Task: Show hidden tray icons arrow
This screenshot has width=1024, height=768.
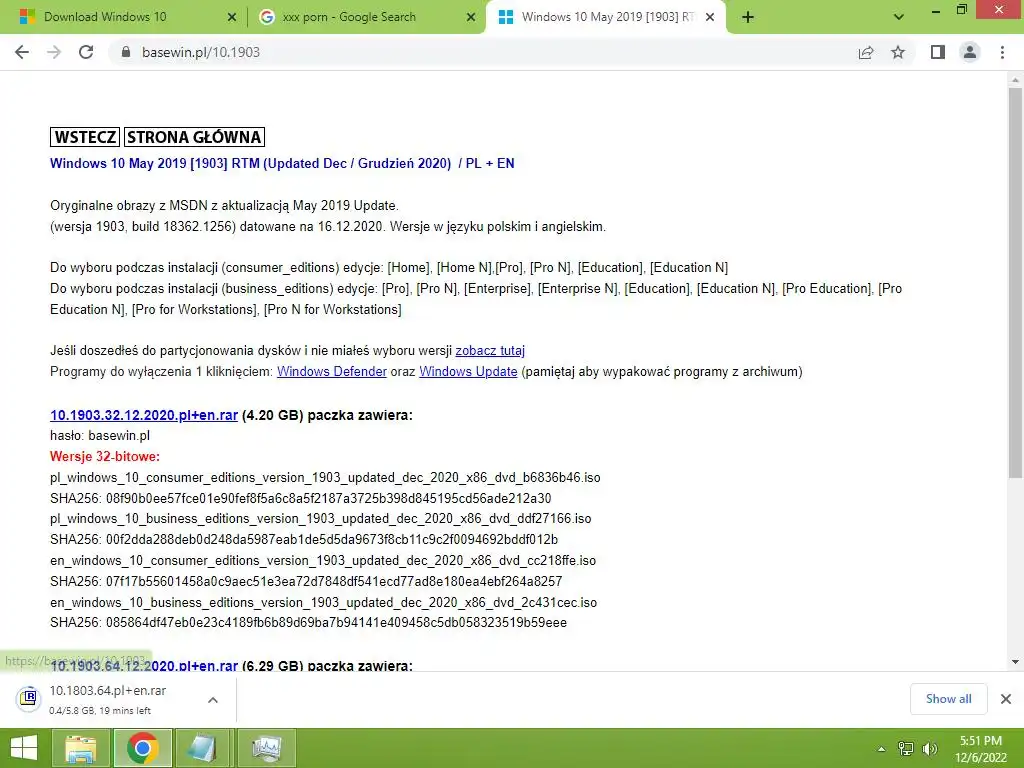Action: [881, 749]
